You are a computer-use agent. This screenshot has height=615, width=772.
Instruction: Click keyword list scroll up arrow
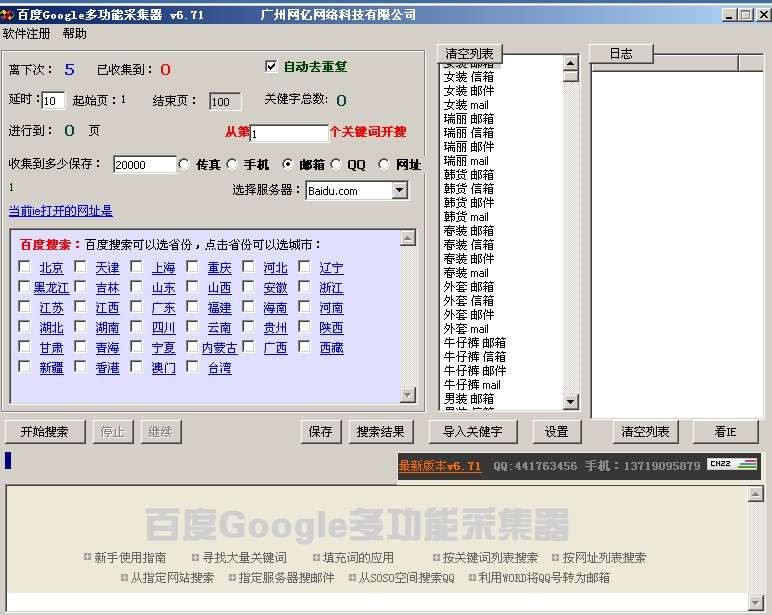coord(570,63)
